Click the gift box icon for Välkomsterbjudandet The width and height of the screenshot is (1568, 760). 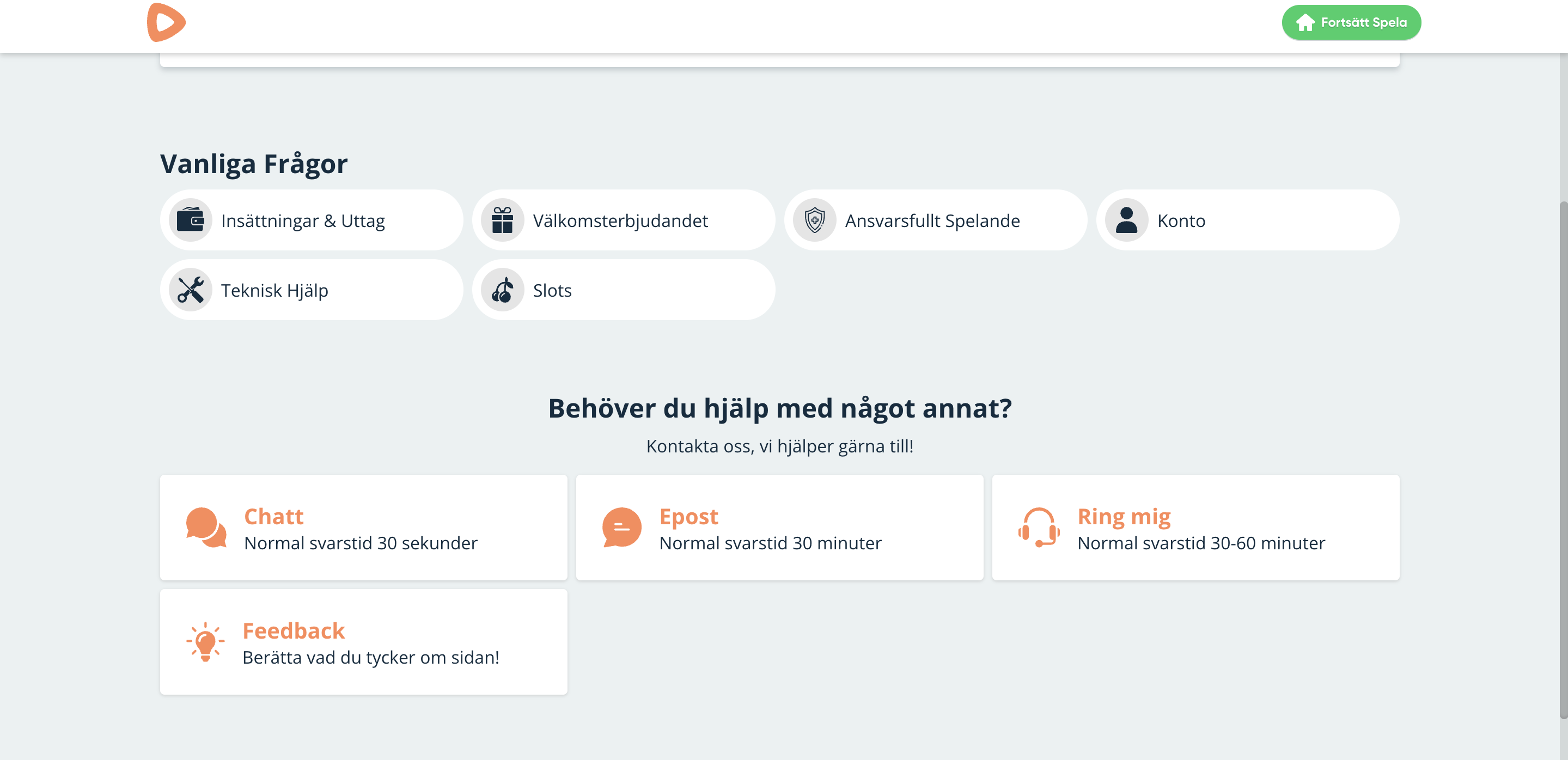(502, 220)
